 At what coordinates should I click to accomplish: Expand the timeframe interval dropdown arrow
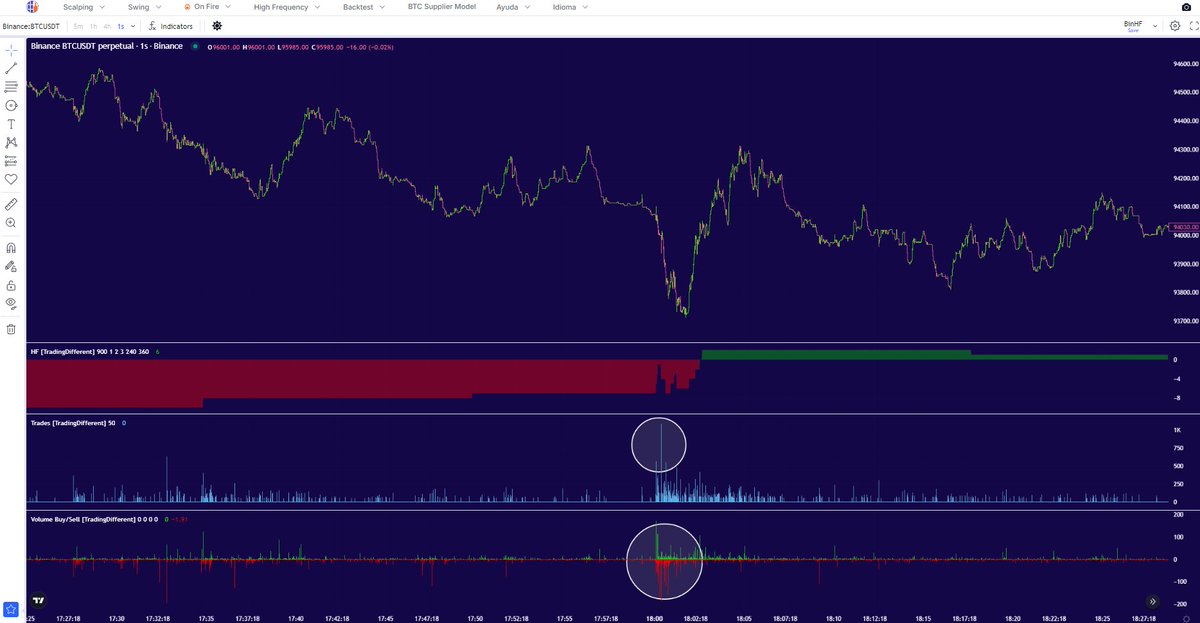(134, 26)
